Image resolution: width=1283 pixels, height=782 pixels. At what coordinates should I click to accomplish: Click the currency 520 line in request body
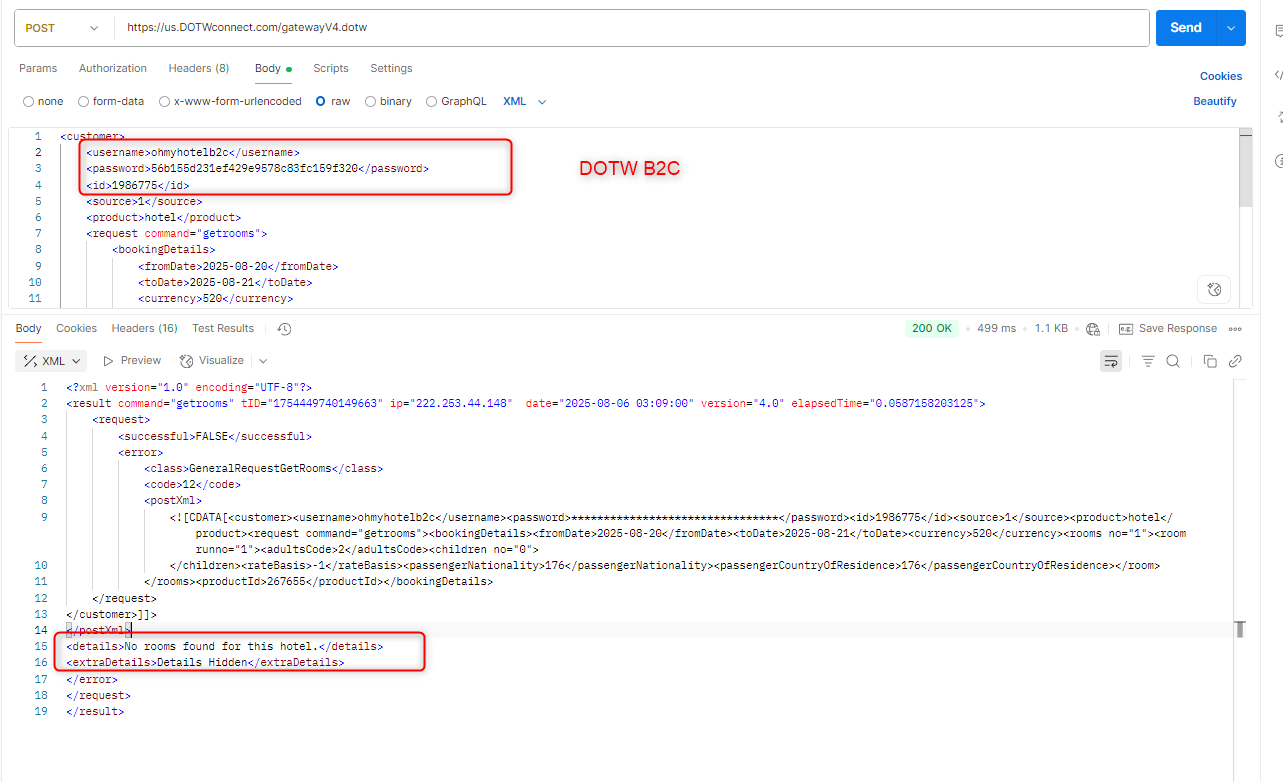(215, 298)
